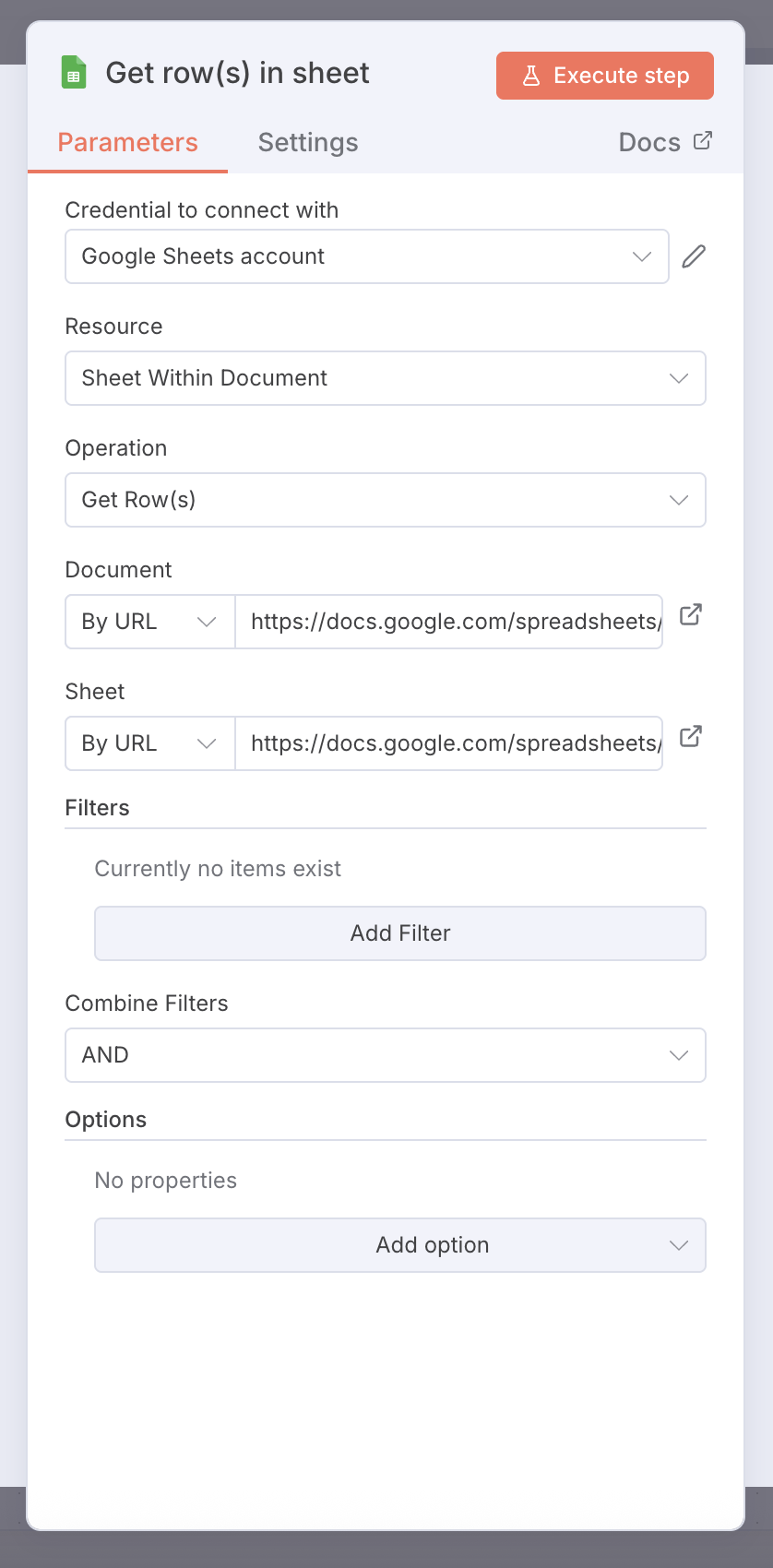Change Sheet mode from By URL
Screen dimensions: 773x1568
[150, 743]
